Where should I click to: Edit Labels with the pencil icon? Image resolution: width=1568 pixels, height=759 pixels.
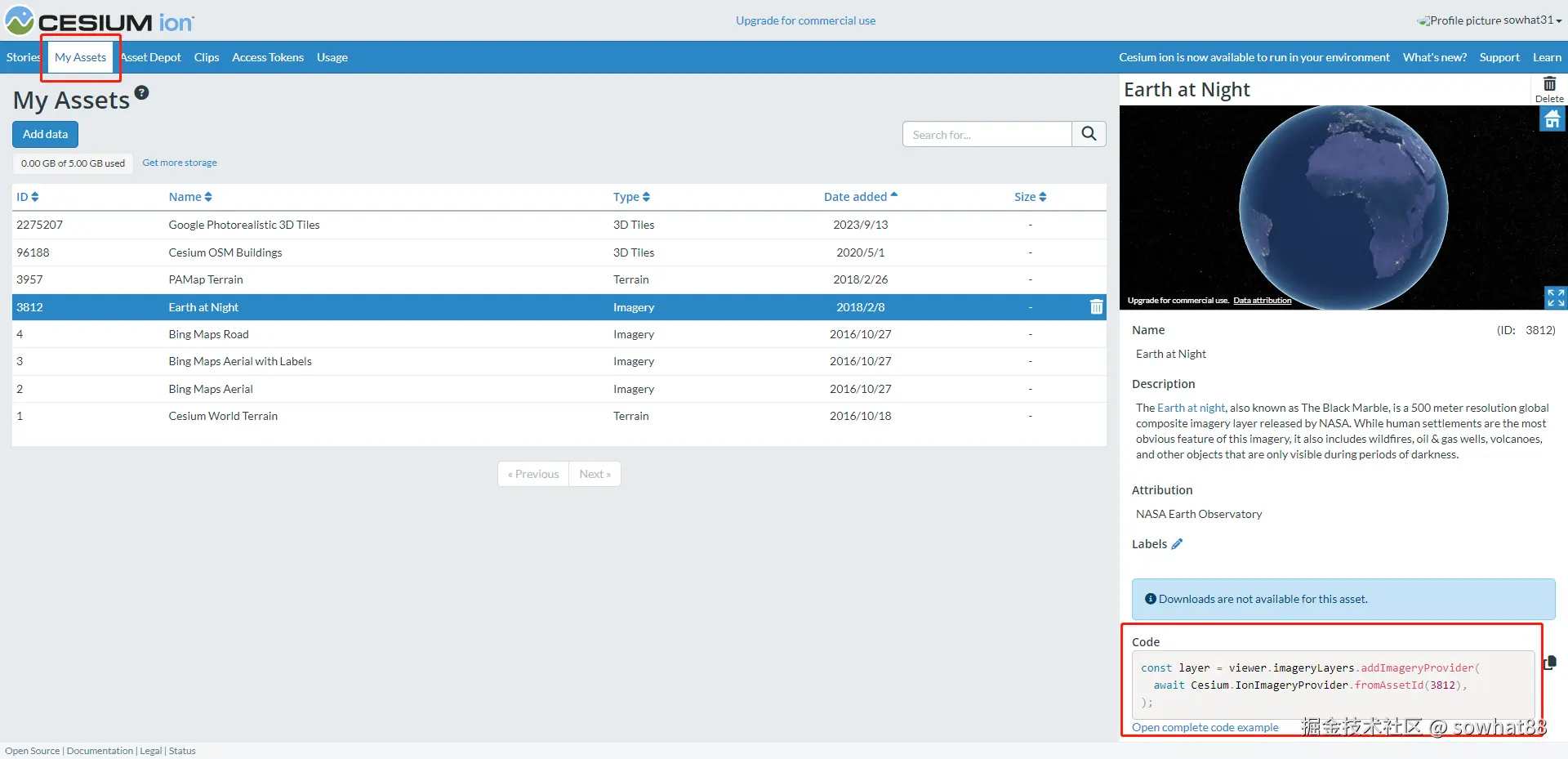[1177, 544]
